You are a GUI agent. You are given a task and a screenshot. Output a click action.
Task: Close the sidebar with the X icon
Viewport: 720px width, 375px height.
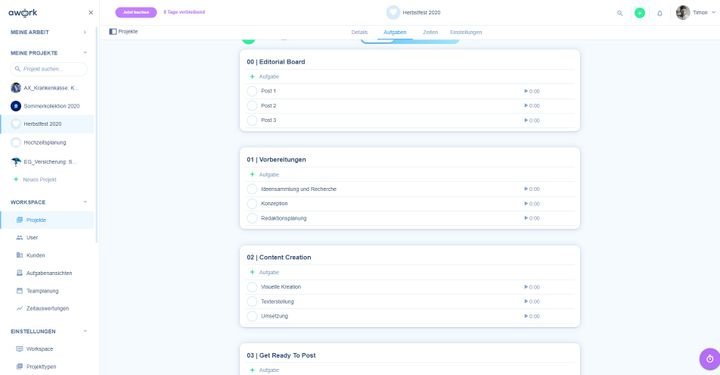tap(90, 13)
